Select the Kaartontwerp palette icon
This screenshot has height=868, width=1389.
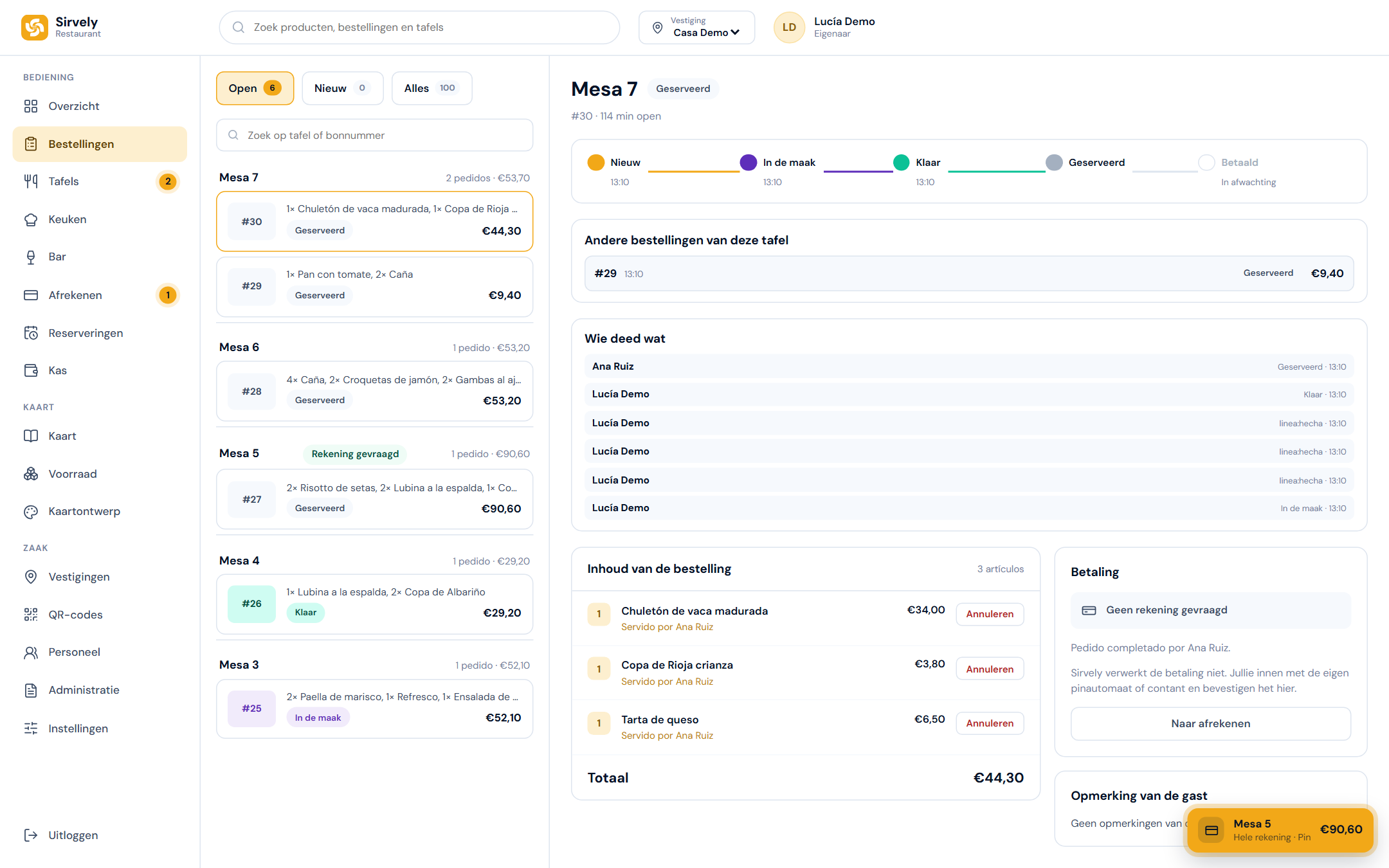31,512
